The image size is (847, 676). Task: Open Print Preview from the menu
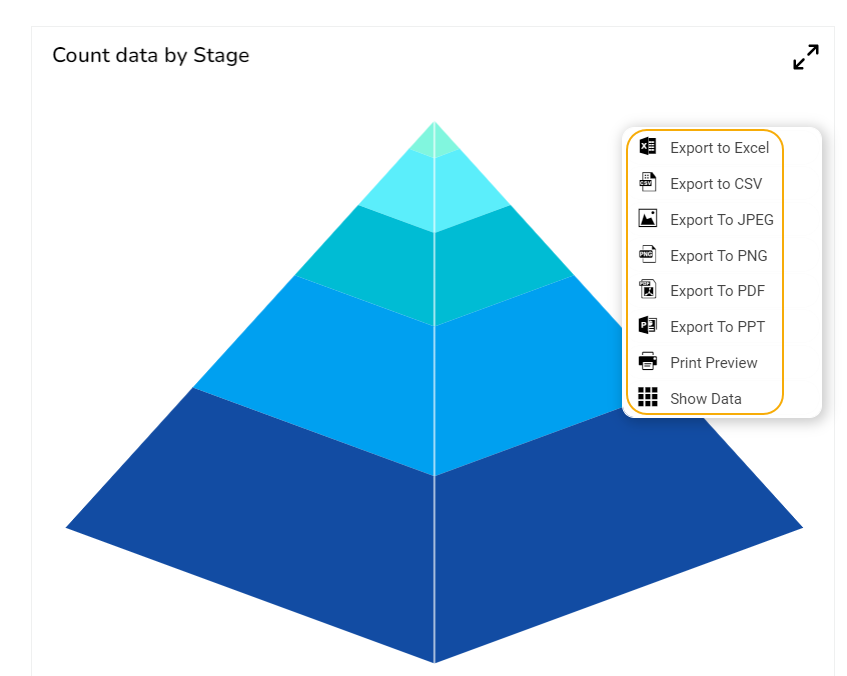click(713, 363)
